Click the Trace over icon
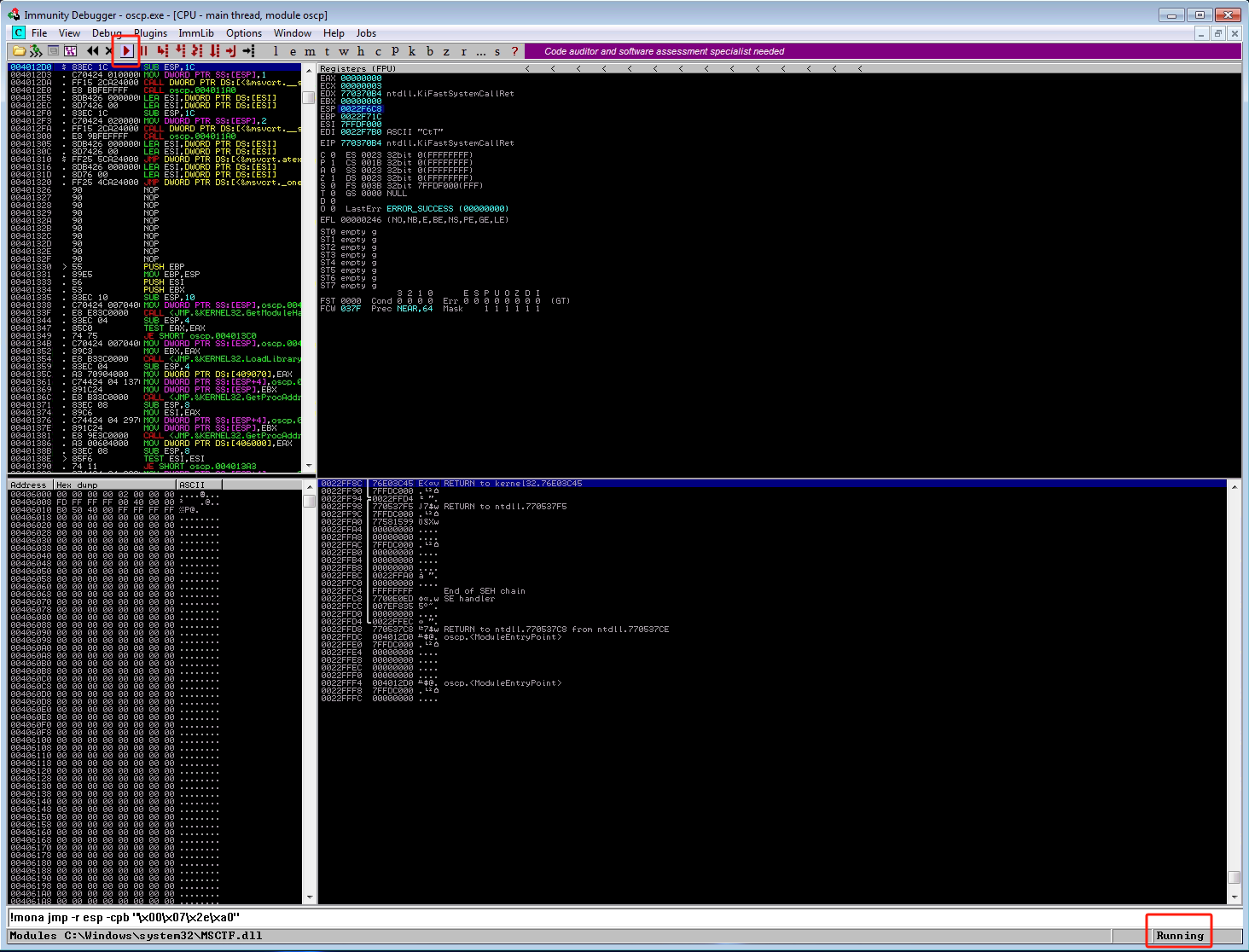 pyautogui.click(x=214, y=51)
